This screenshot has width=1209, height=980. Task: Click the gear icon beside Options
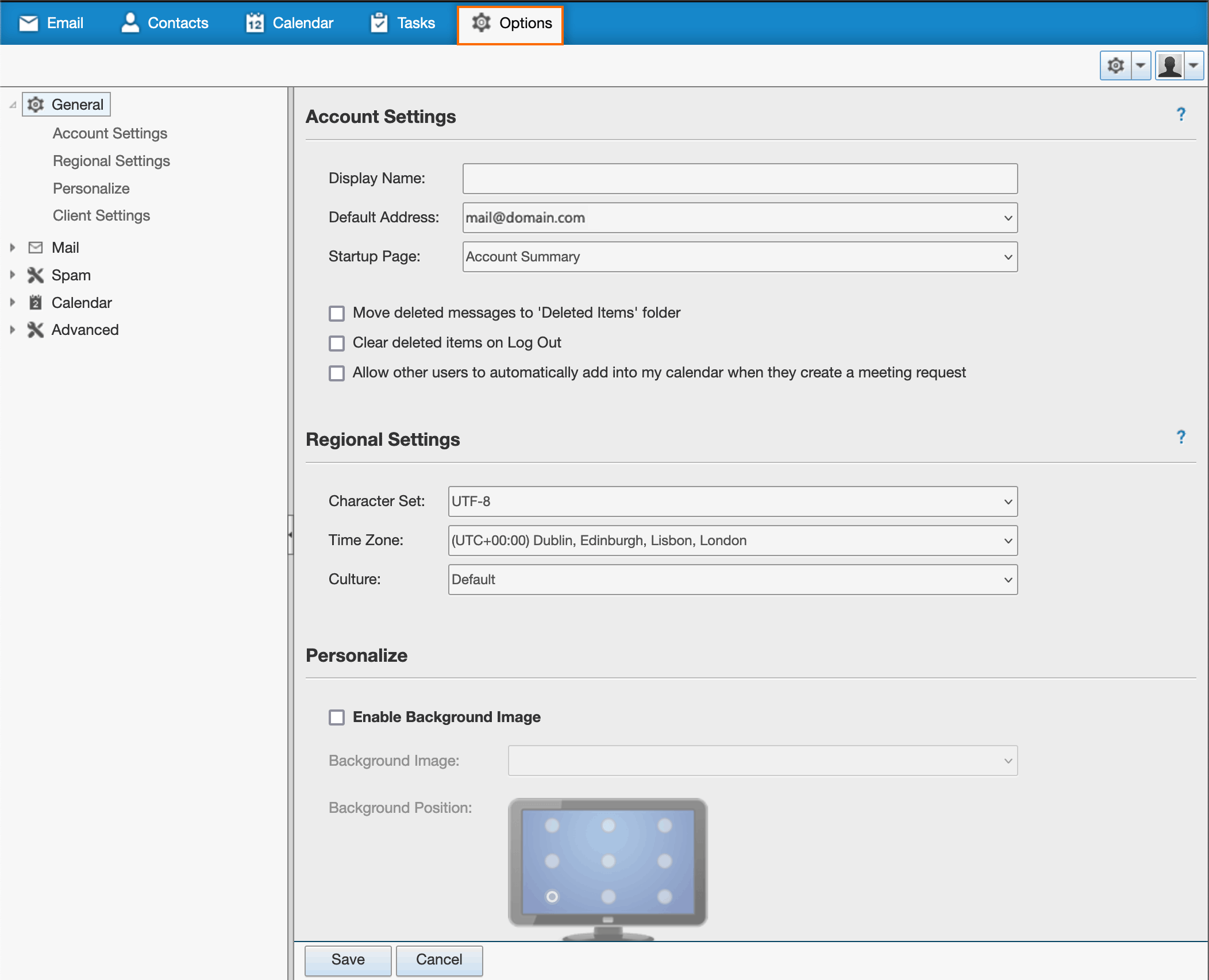(482, 23)
